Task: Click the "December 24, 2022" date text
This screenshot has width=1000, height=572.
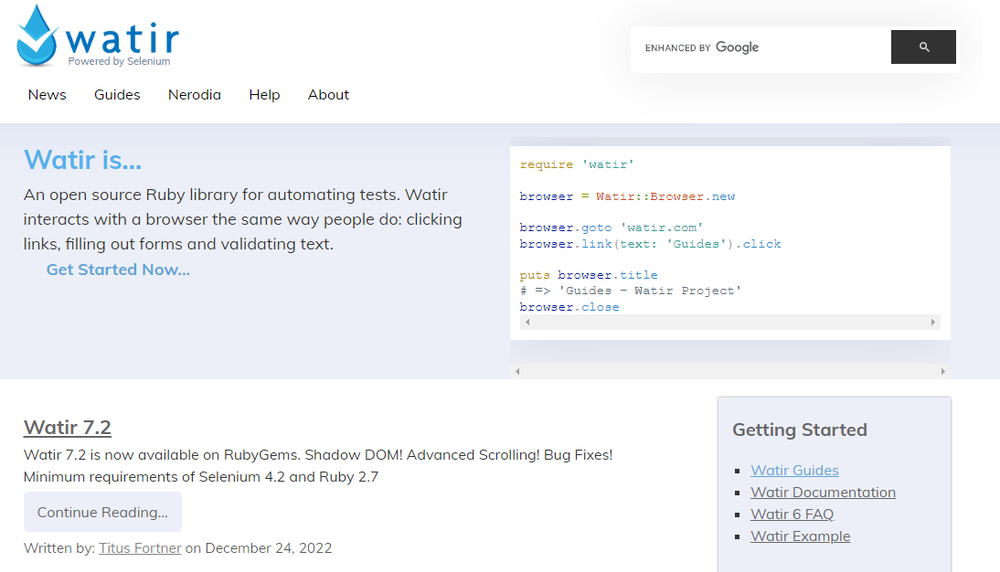Action: pyautogui.click(x=268, y=548)
